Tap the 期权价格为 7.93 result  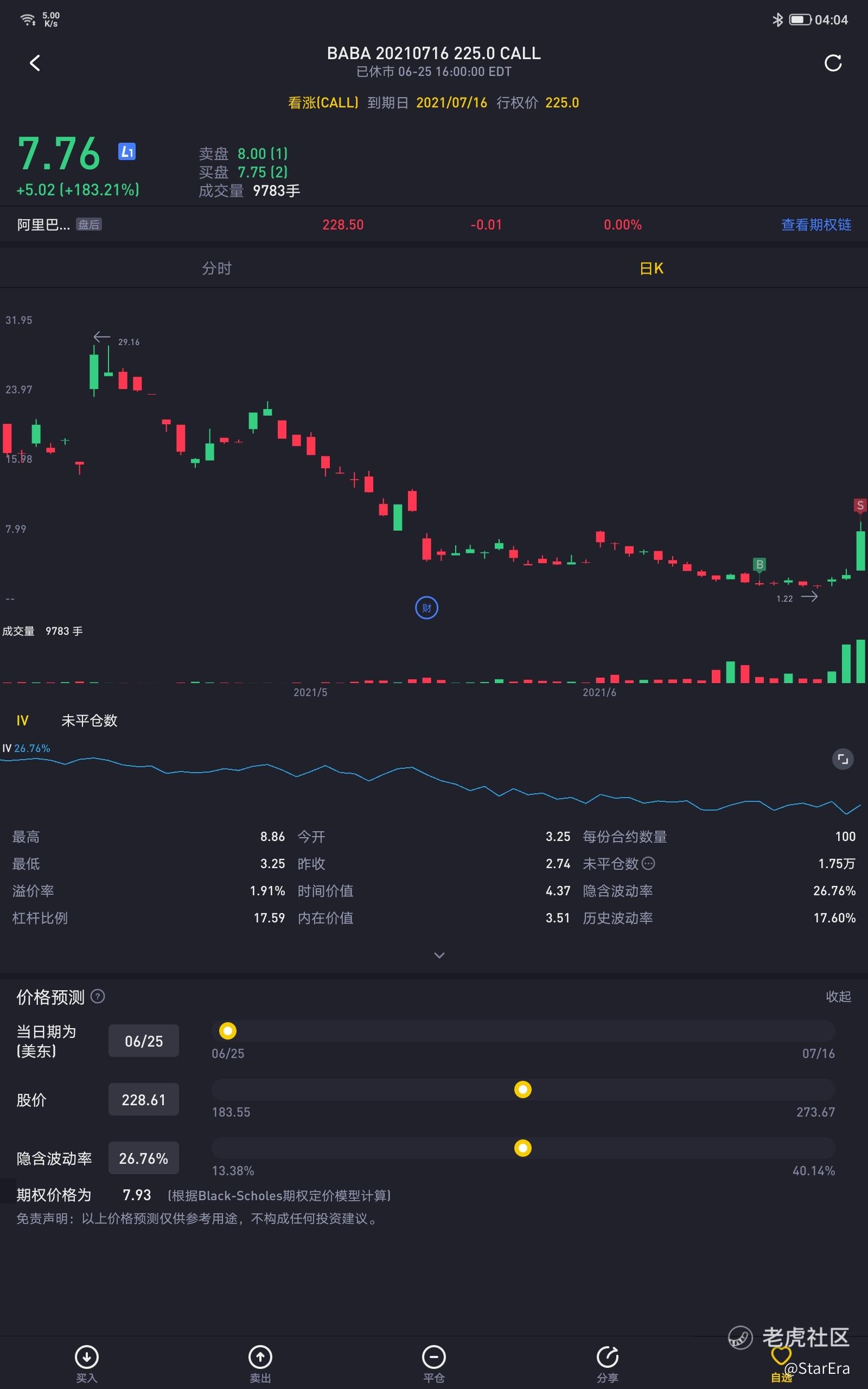pyautogui.click(x=83, y=1195)
